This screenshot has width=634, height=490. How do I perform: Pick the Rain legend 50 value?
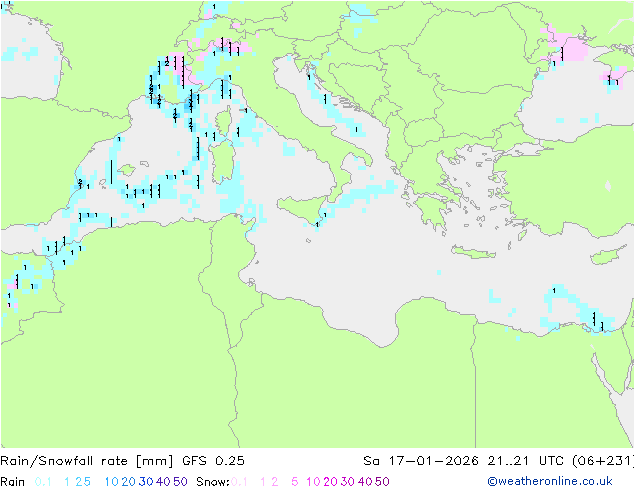coord(180,482)
